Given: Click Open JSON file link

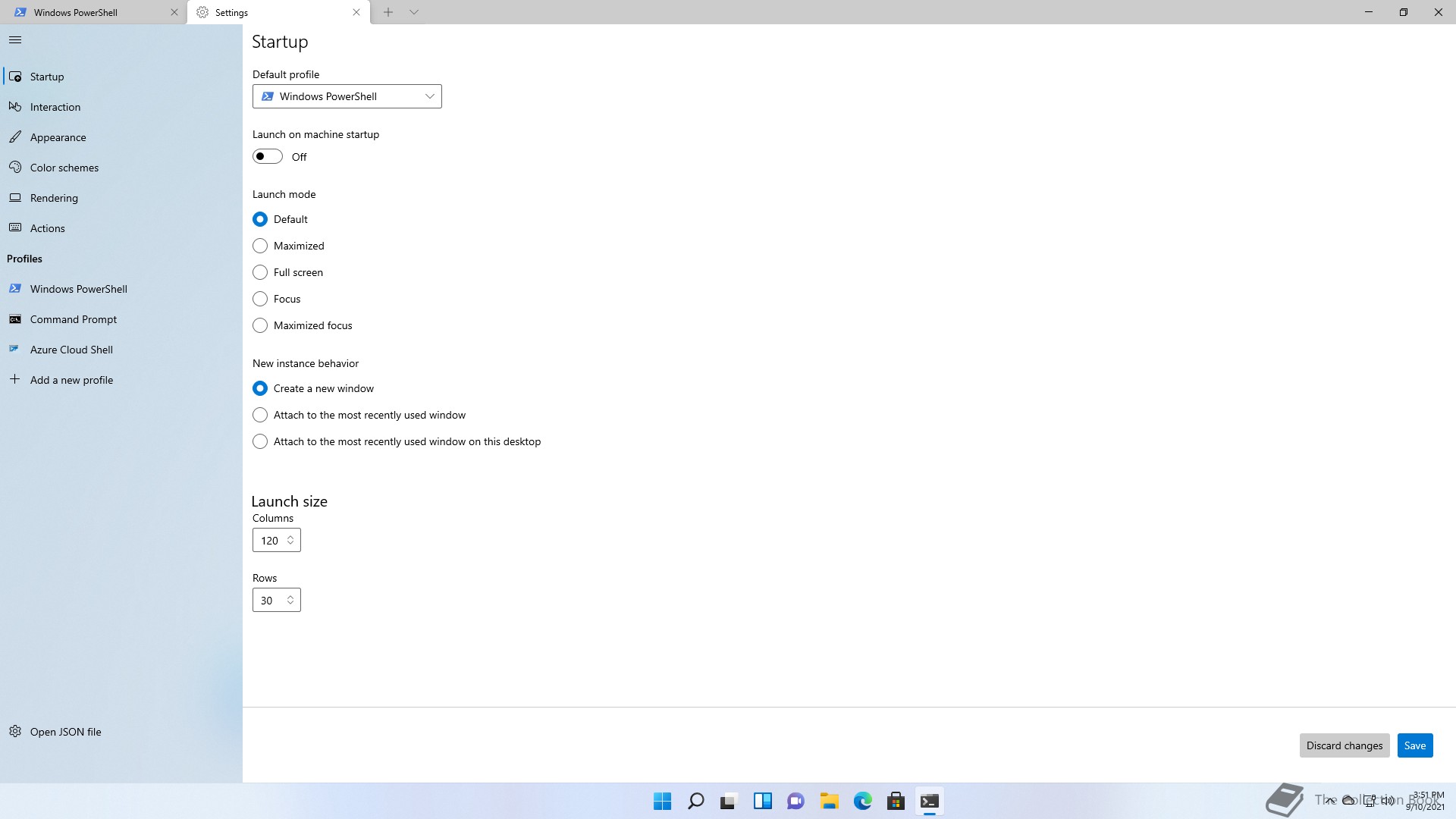Looking at the screenshot, I should tap(121, 732).
